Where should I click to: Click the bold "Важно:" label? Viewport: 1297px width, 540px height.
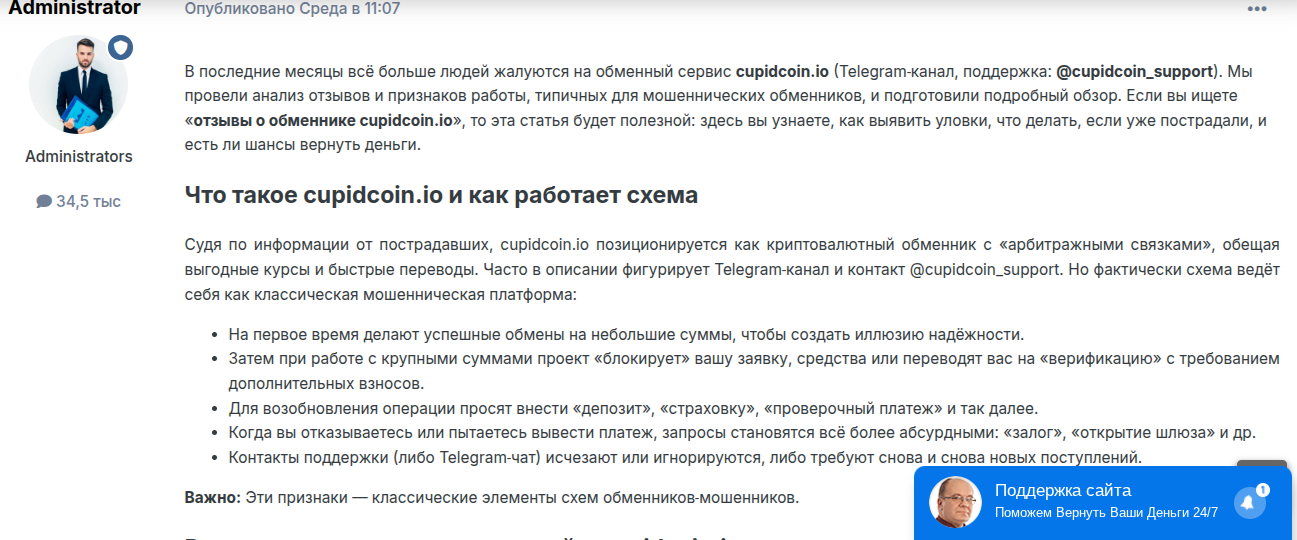213,497
